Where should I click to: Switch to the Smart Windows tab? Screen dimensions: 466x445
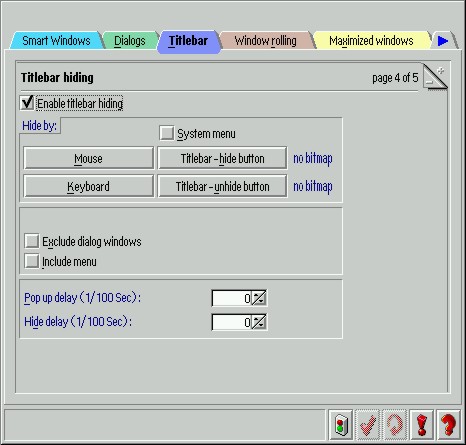coord(56,41)
